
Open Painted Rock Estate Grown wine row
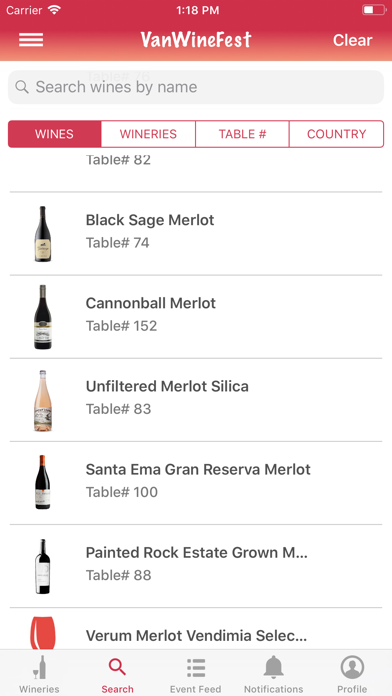click(196, 566)
